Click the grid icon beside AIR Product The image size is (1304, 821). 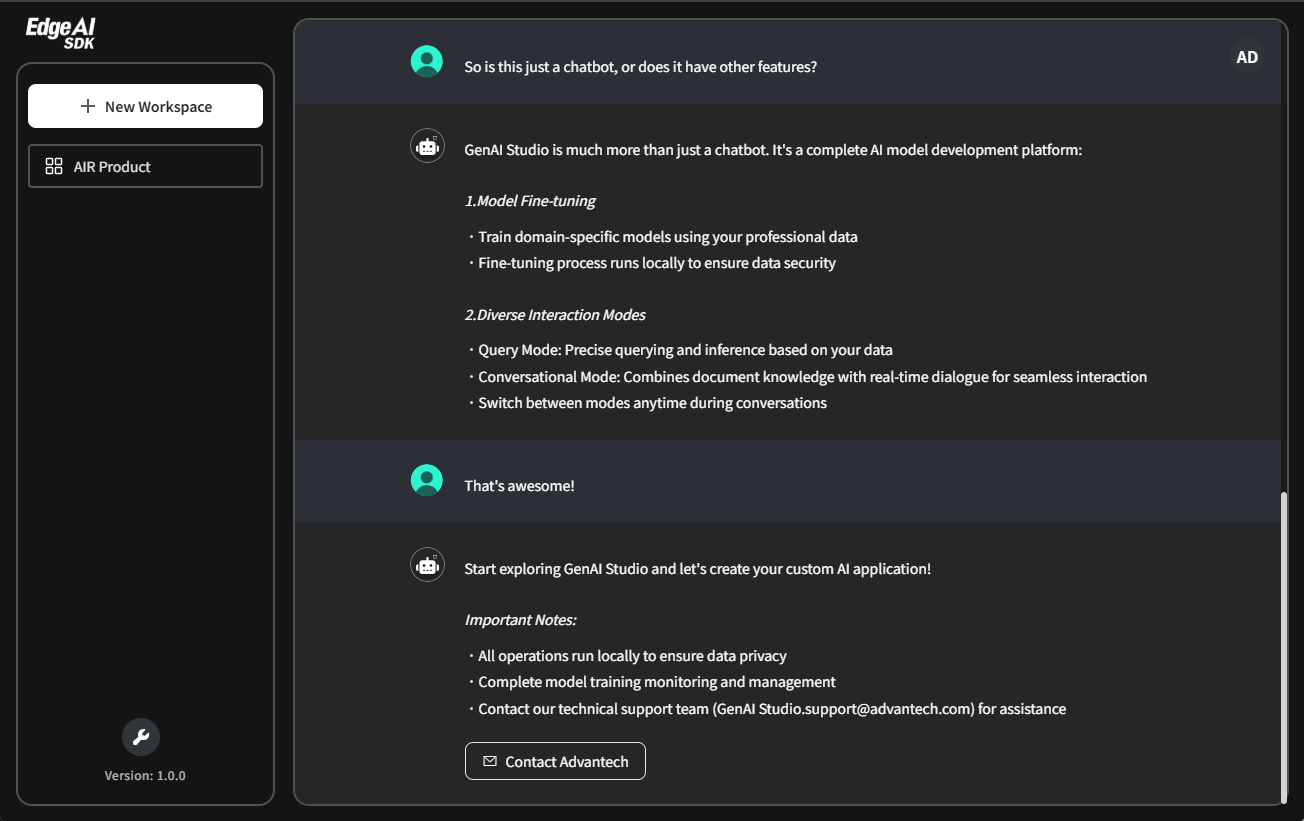53,166
